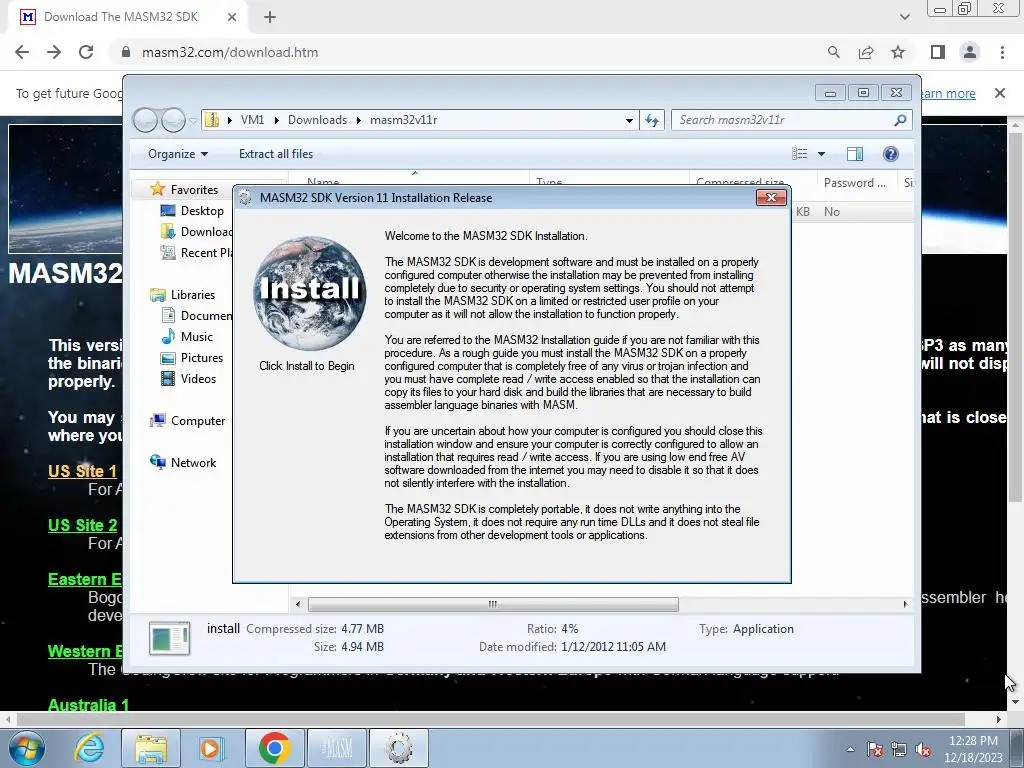Click Explorer horizontal scrollbar thumb
This screenshot has width=1024, height=768.
493,605
